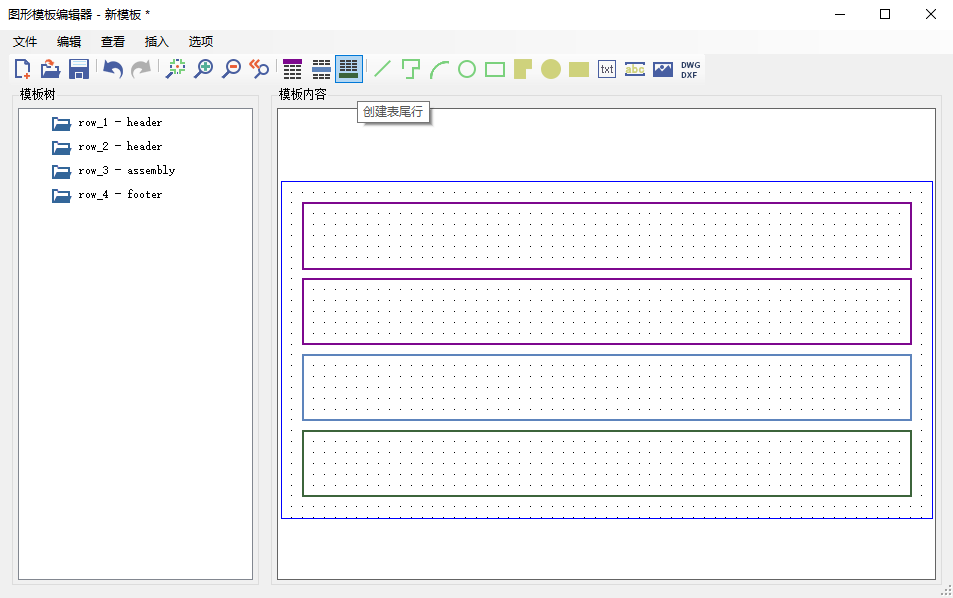Undo the last action
The width and height of the screenshot is (953, 598).
(113, 69)
